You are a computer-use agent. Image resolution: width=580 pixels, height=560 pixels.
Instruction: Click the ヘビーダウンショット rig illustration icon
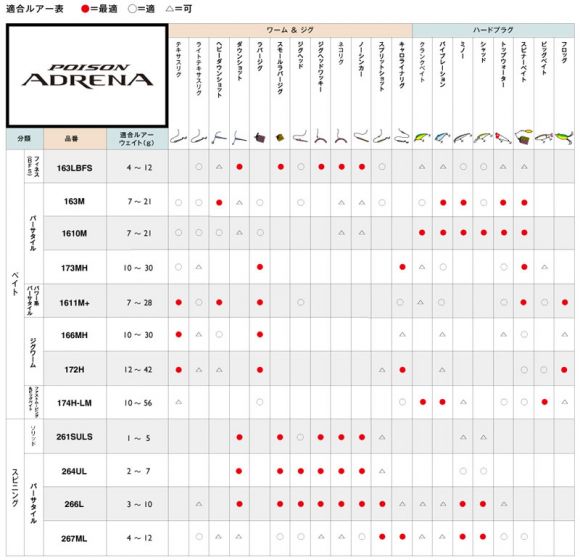219,138
